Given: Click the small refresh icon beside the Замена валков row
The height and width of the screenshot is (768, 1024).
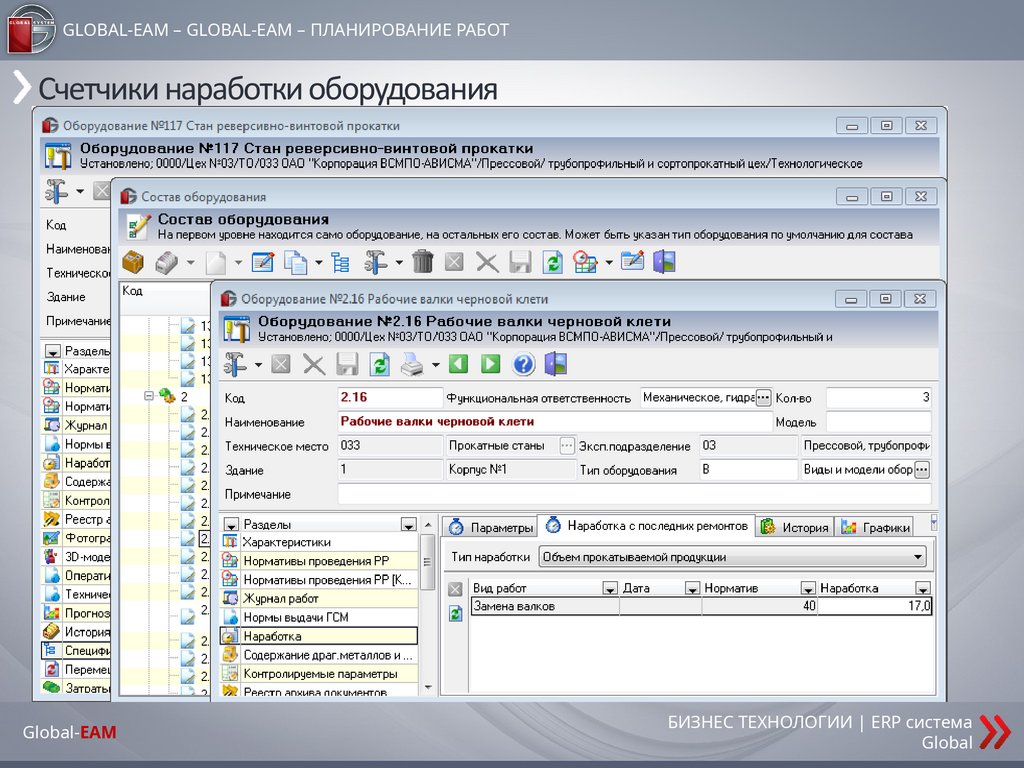Looking at the screenshot, I should point(456,613).
